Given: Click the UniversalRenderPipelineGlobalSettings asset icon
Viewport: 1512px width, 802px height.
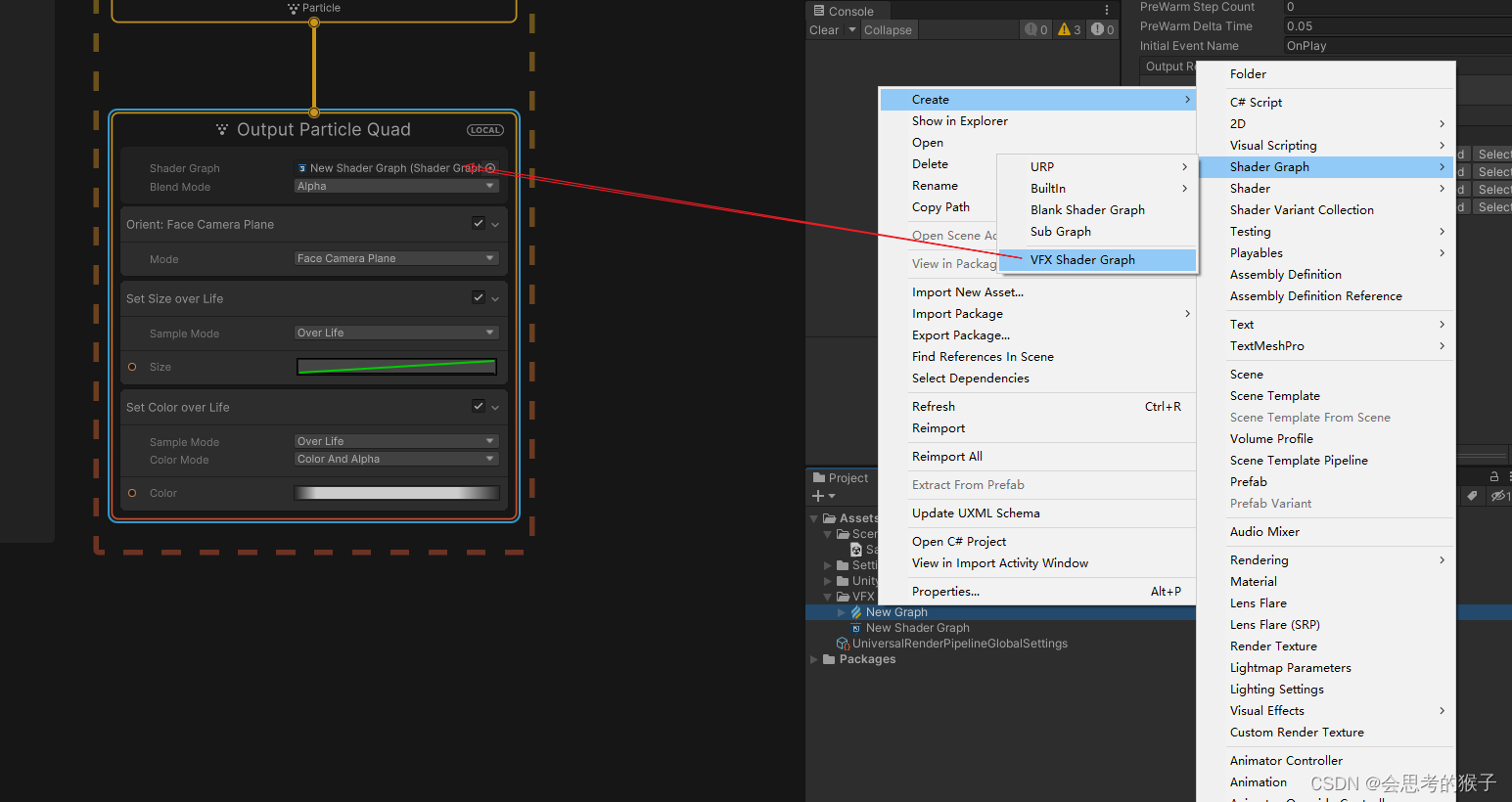Looking at the screenshot, I should [843, 644].
